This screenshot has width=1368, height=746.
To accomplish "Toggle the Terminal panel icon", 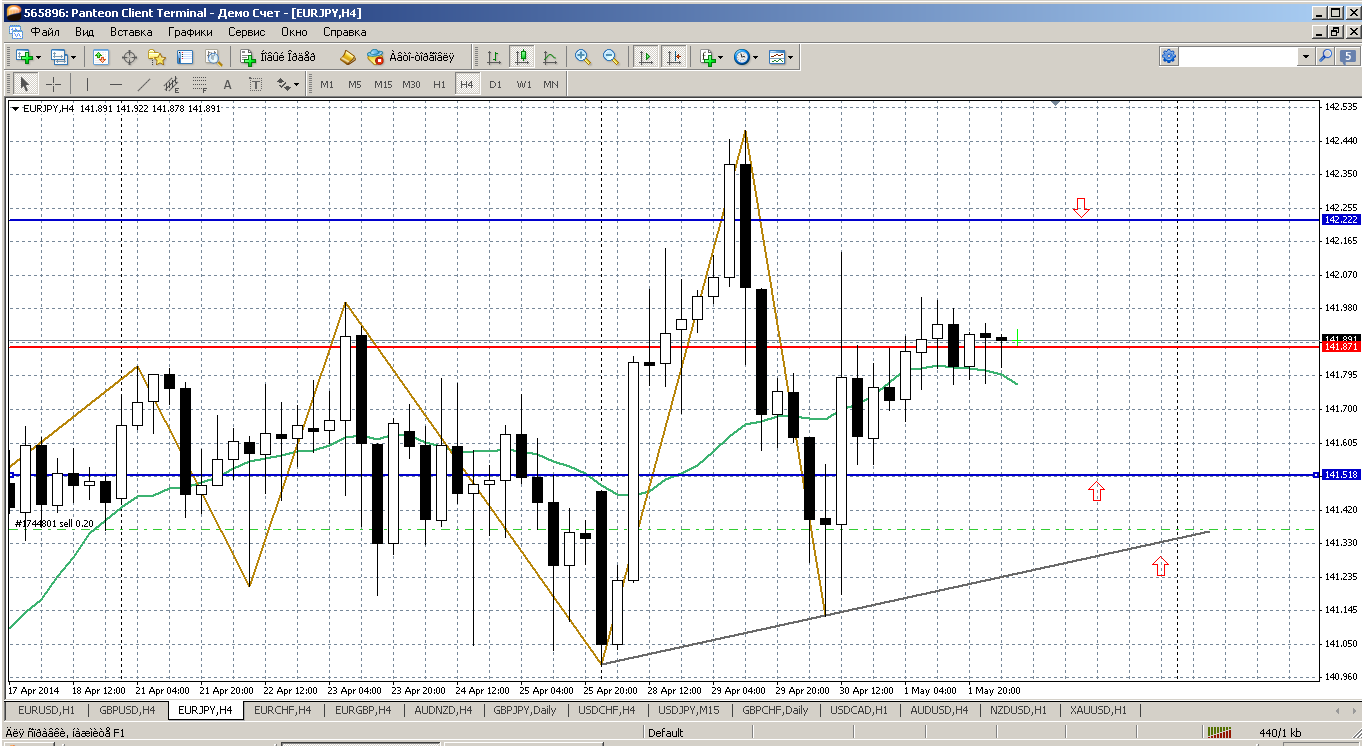I will [x=185, y=57].
